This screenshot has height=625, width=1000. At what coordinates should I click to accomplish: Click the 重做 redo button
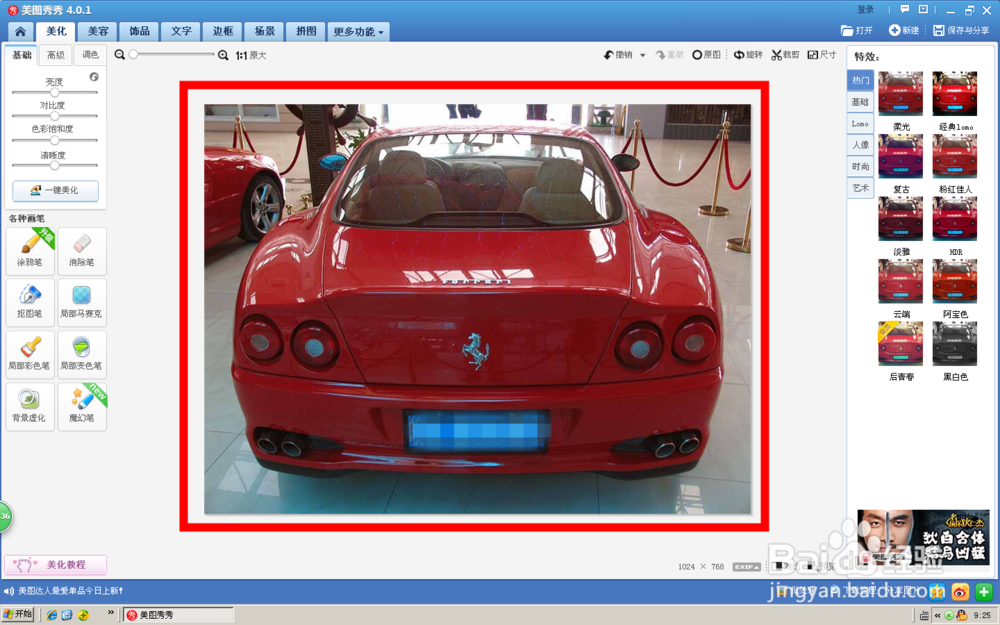point(670,55)
